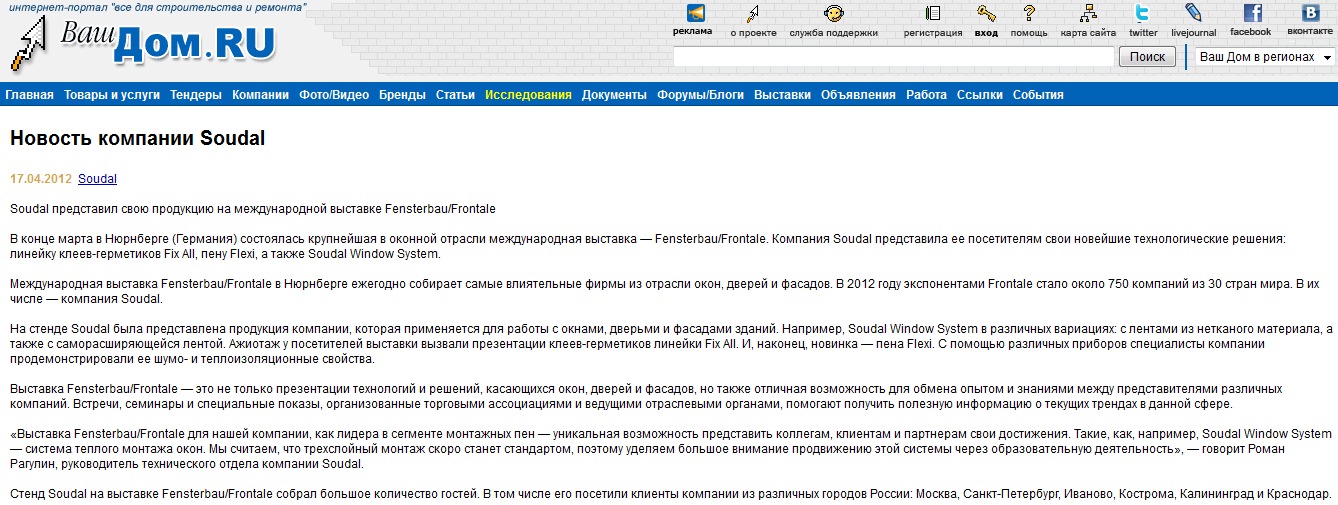Click the Facebook icon

(x=1252, y=13)
